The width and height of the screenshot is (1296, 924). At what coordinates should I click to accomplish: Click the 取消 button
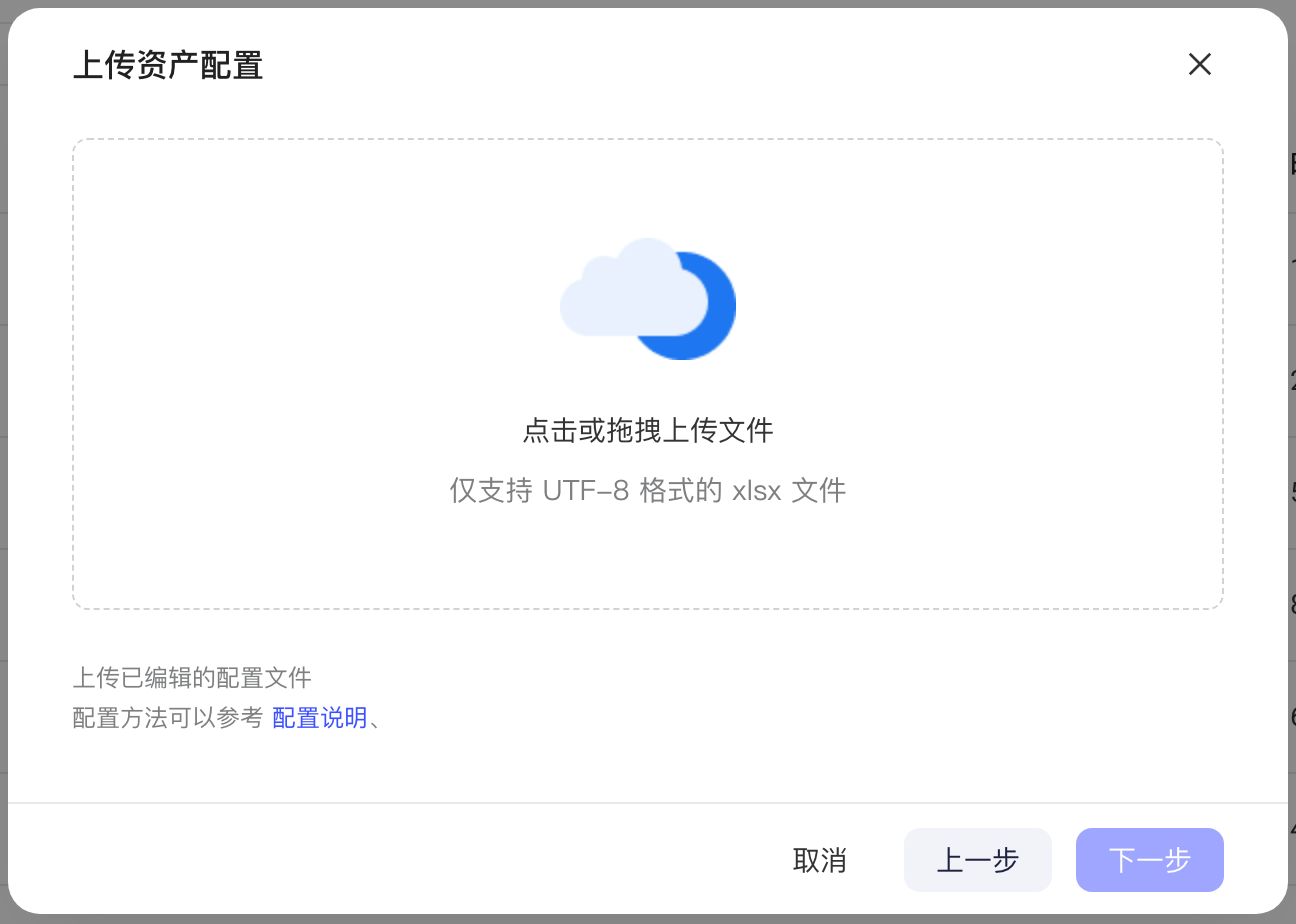coord(820,860)
